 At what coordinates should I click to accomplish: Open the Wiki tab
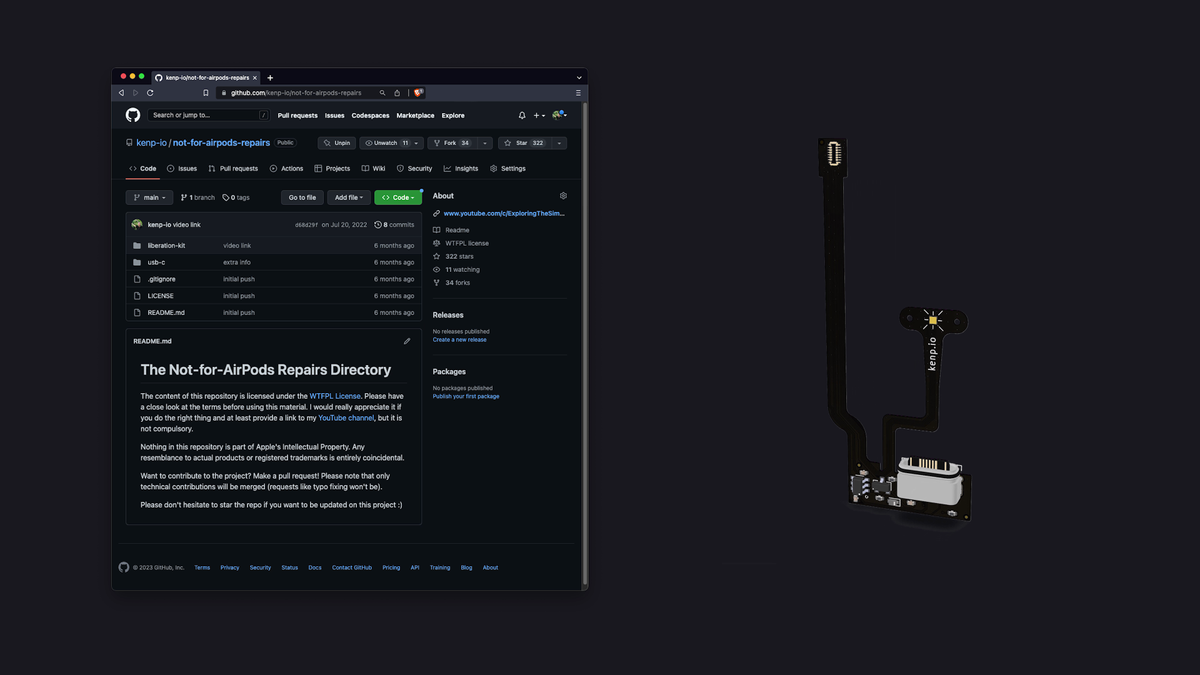(373, 169)
